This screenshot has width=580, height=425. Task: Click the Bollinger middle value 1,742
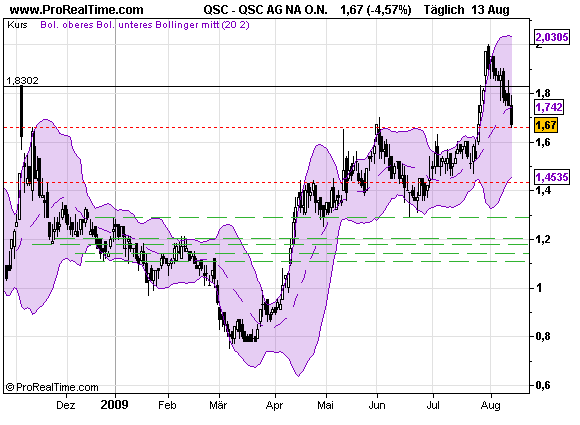coord(549,107)
